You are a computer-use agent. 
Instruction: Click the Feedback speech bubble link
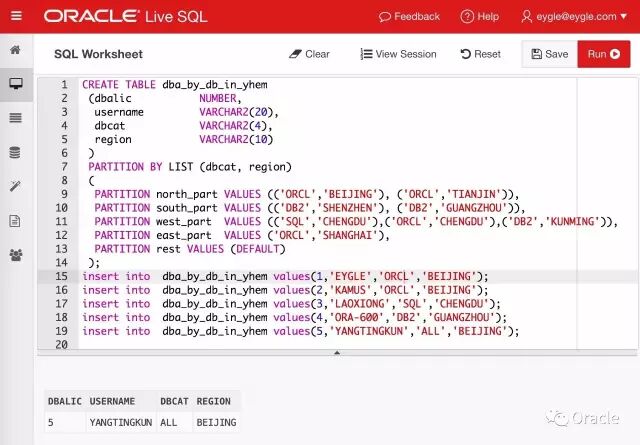click(409, 17)
